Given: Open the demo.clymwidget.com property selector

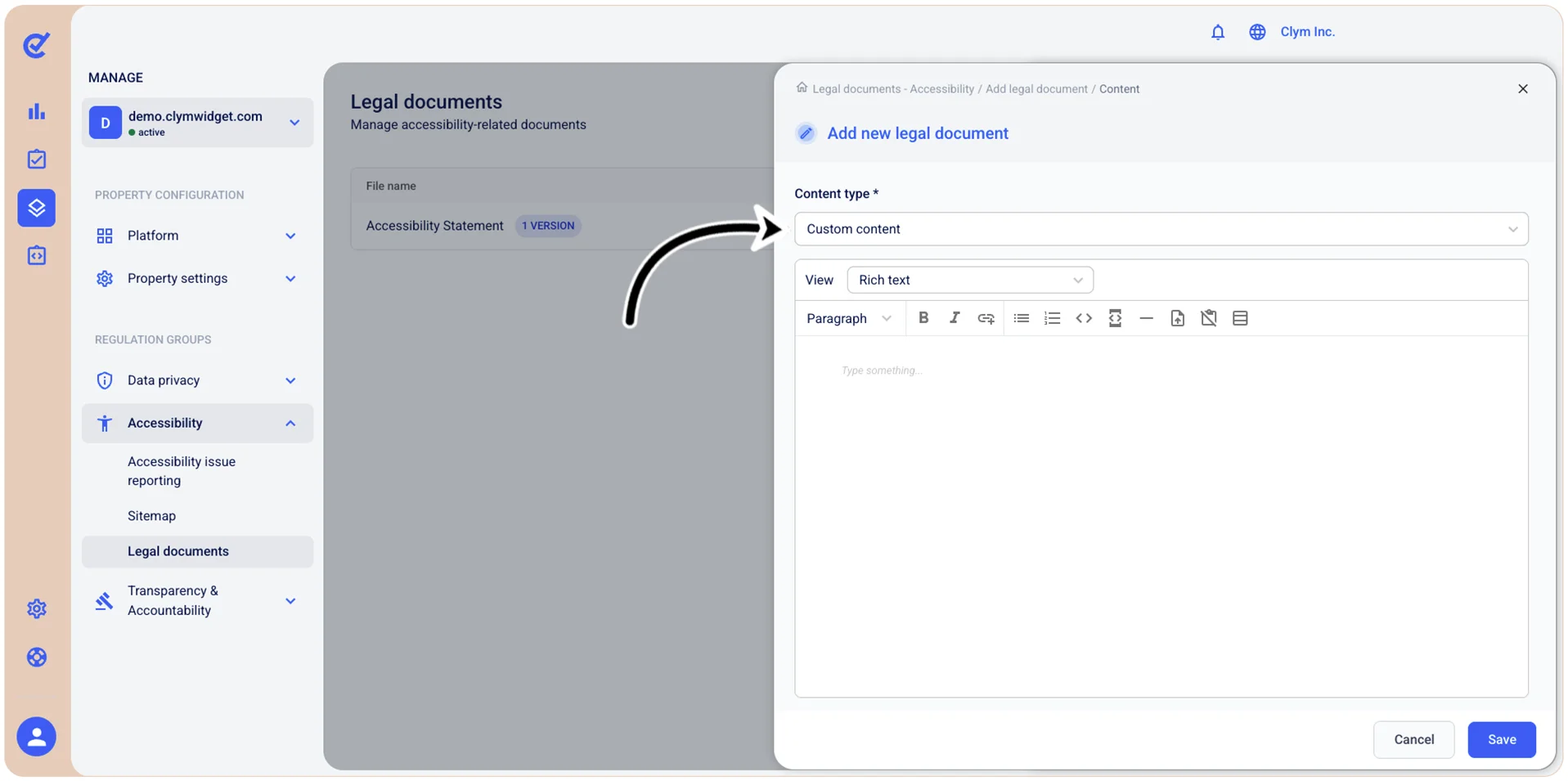Looking at the screenshot, I should click(x=197, y=123).
